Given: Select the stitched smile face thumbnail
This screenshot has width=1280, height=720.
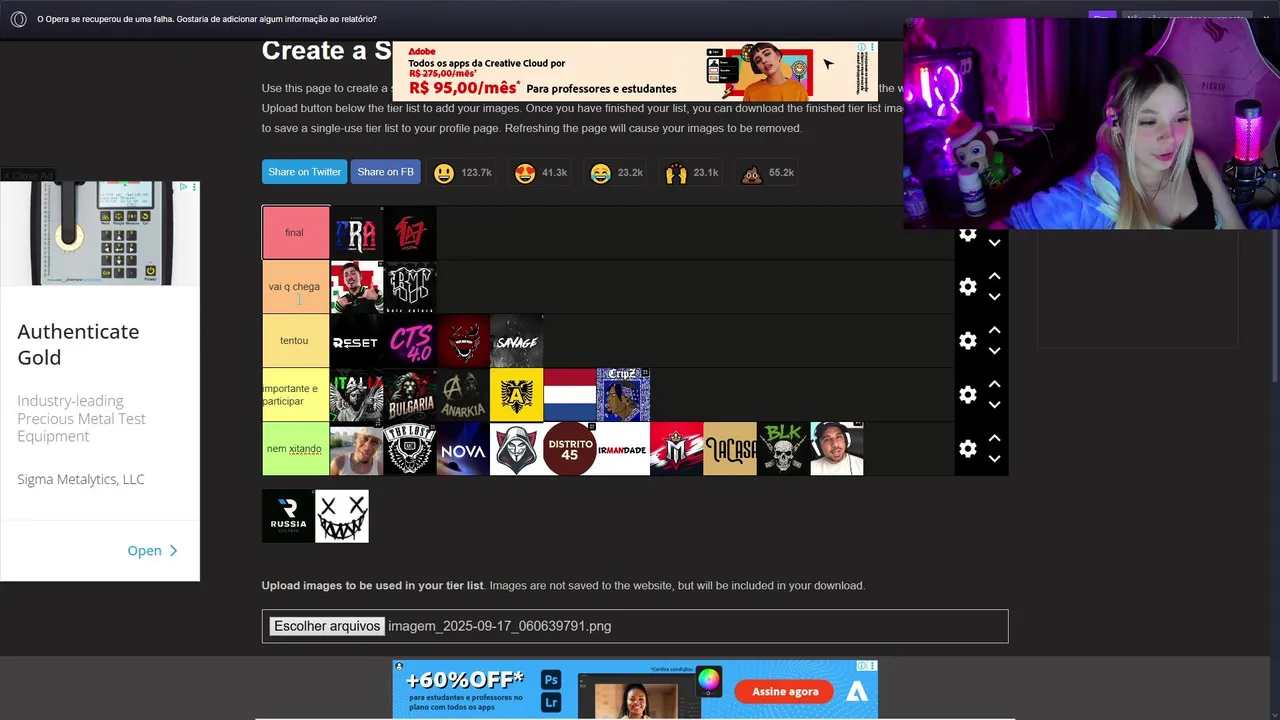Looking at the screenshot, I should (342, 516).
